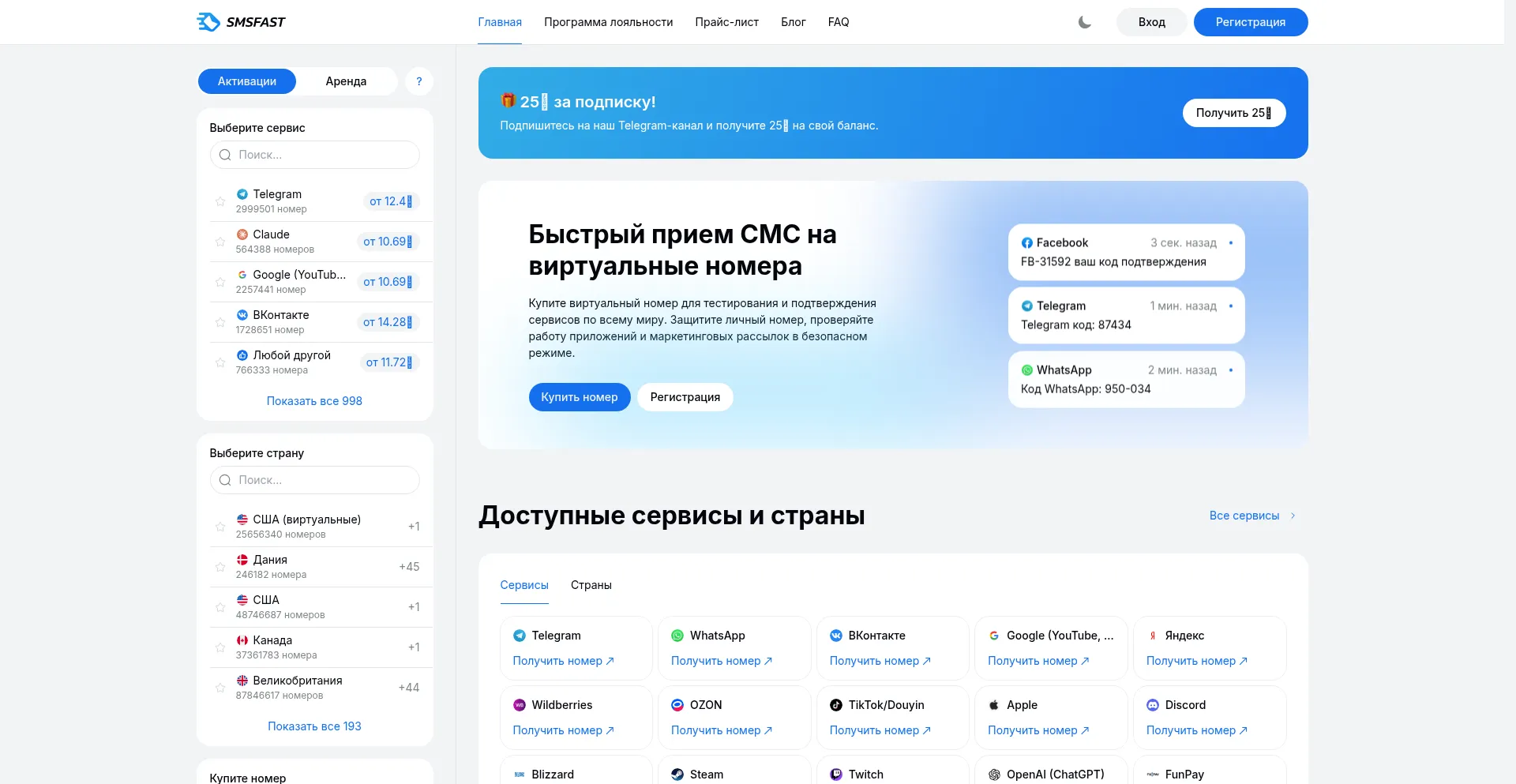Click the Вход button
1516x784 pixels.
pyautogui.click(x=1152, y=22)
